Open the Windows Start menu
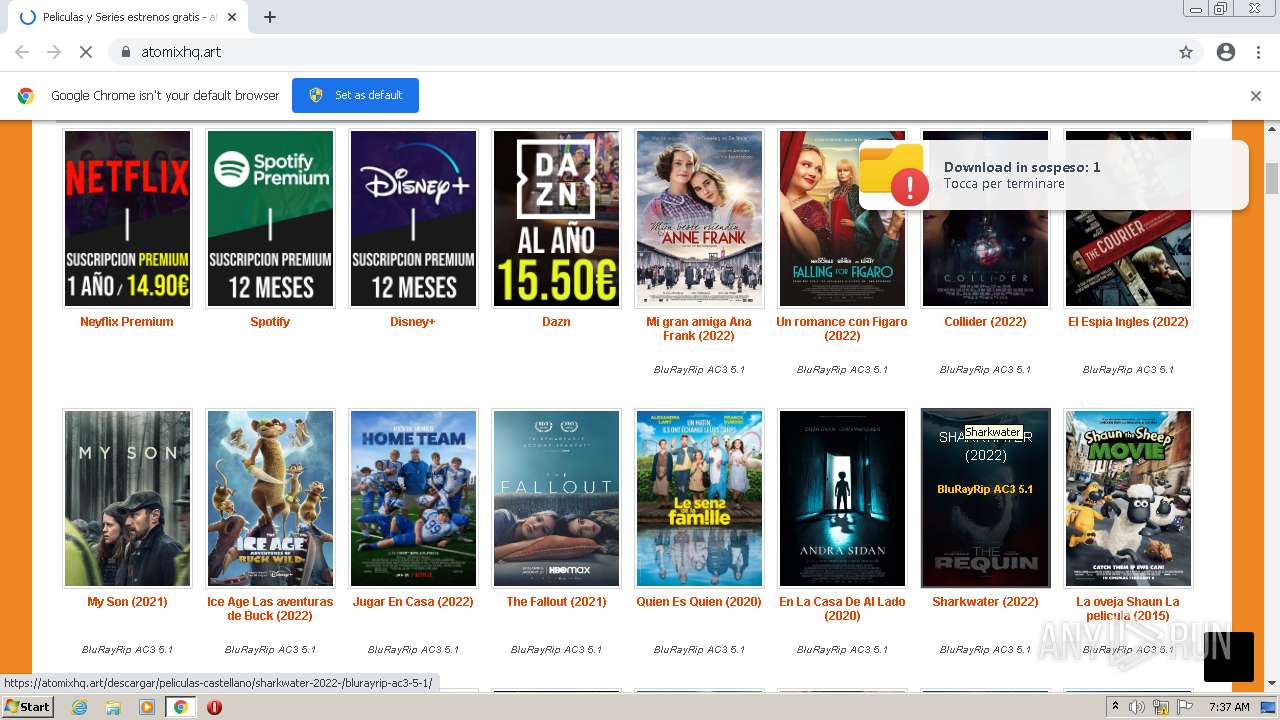This screenshot has height=720, width=1280. tap(27, 707)
